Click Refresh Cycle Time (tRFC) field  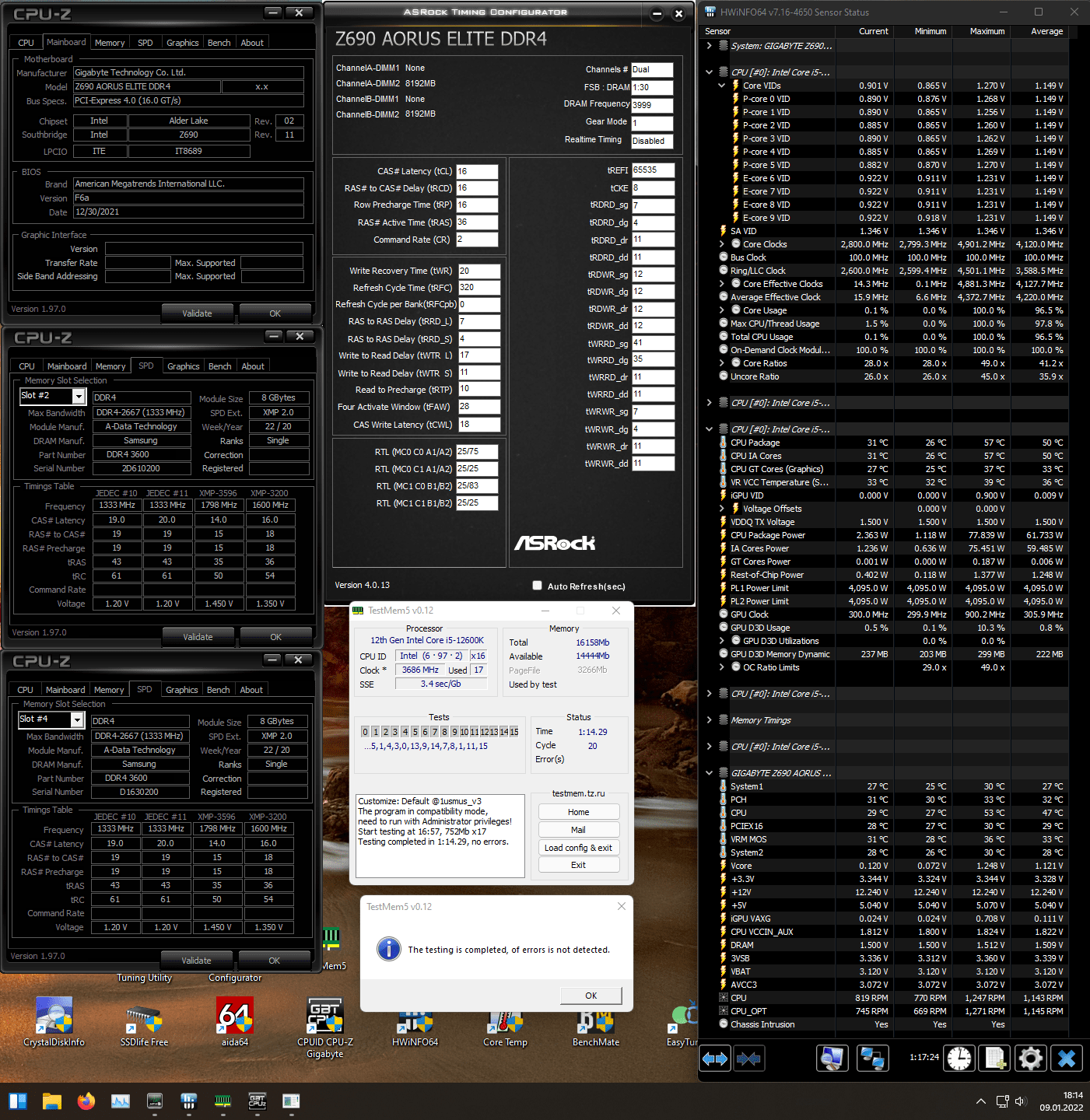click(478, 287)
